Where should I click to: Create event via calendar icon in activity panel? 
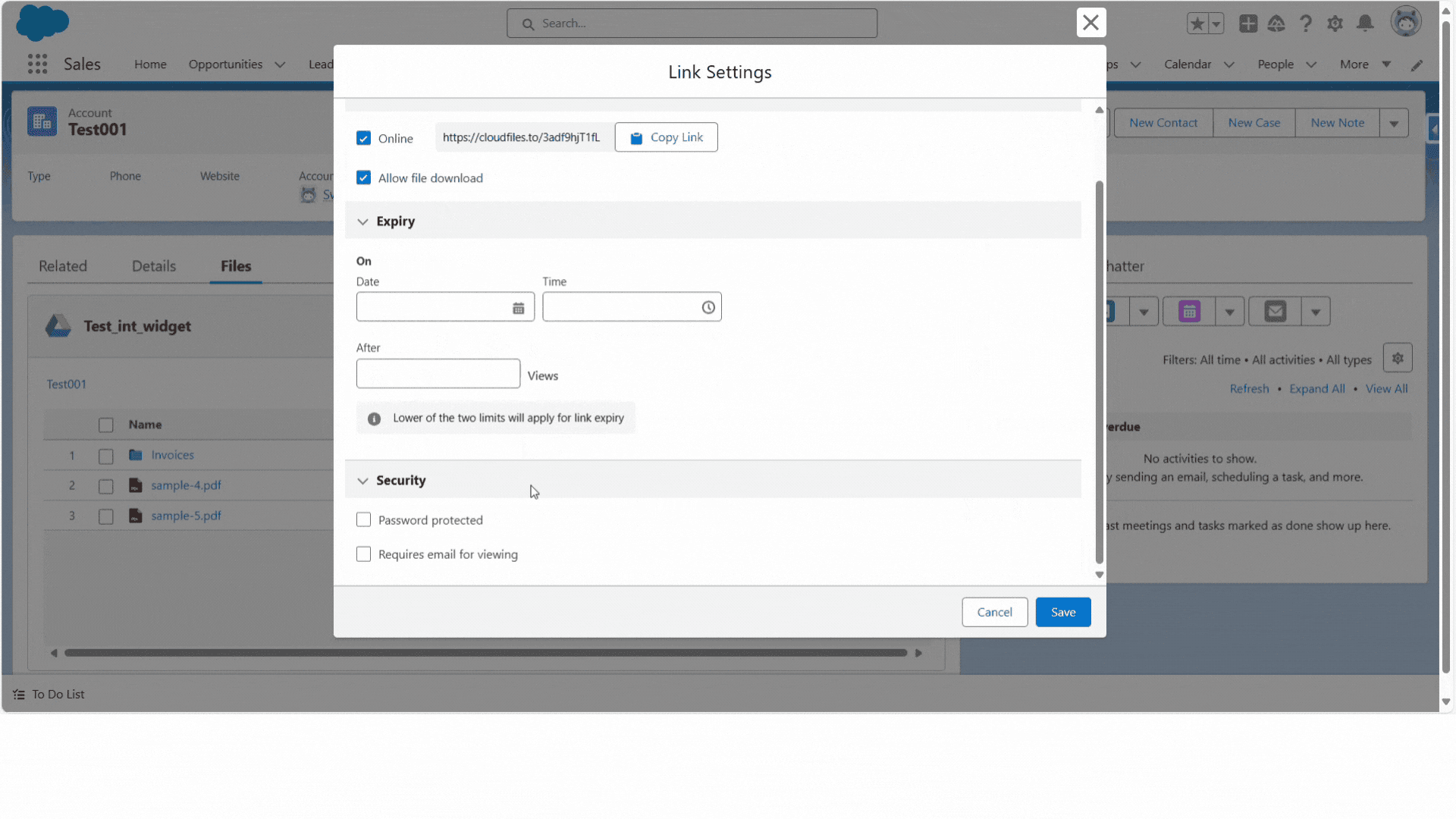(1189, 311)
